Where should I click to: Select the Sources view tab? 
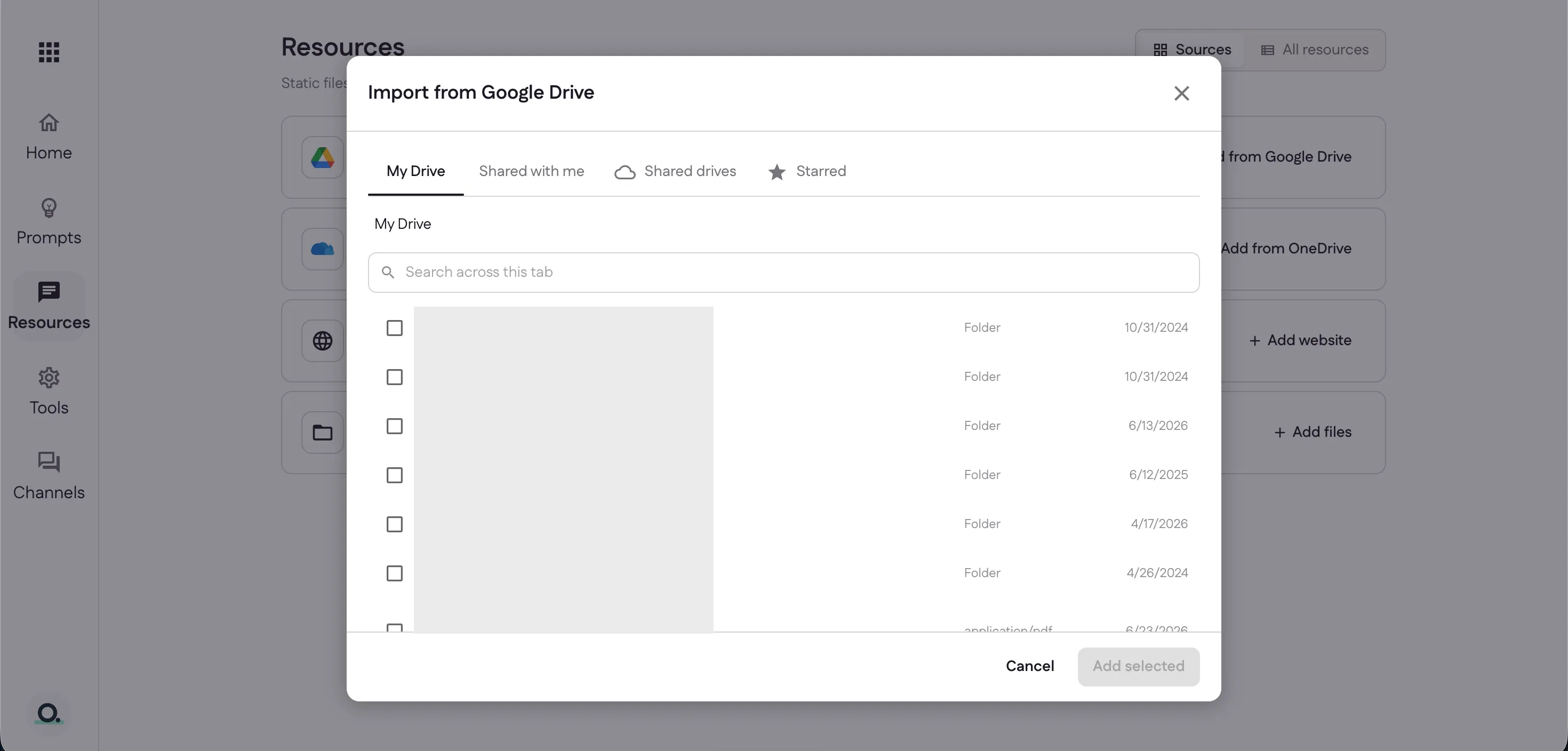click(1192, 50)
